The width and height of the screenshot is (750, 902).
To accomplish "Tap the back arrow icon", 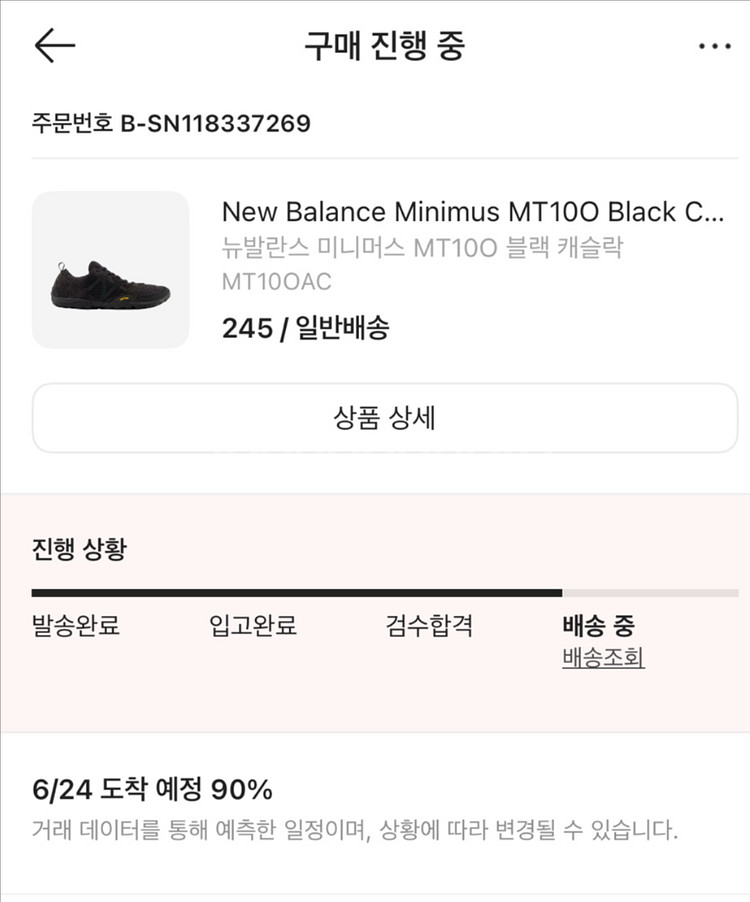I will 55,46.
